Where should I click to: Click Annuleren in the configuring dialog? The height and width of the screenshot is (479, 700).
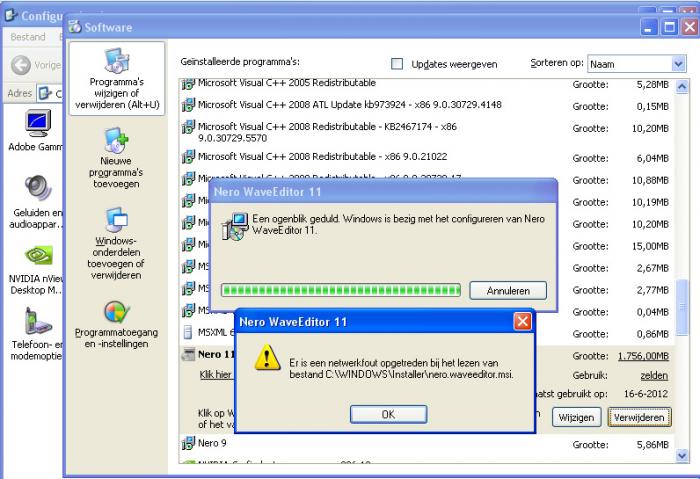[x=508, y=291]
